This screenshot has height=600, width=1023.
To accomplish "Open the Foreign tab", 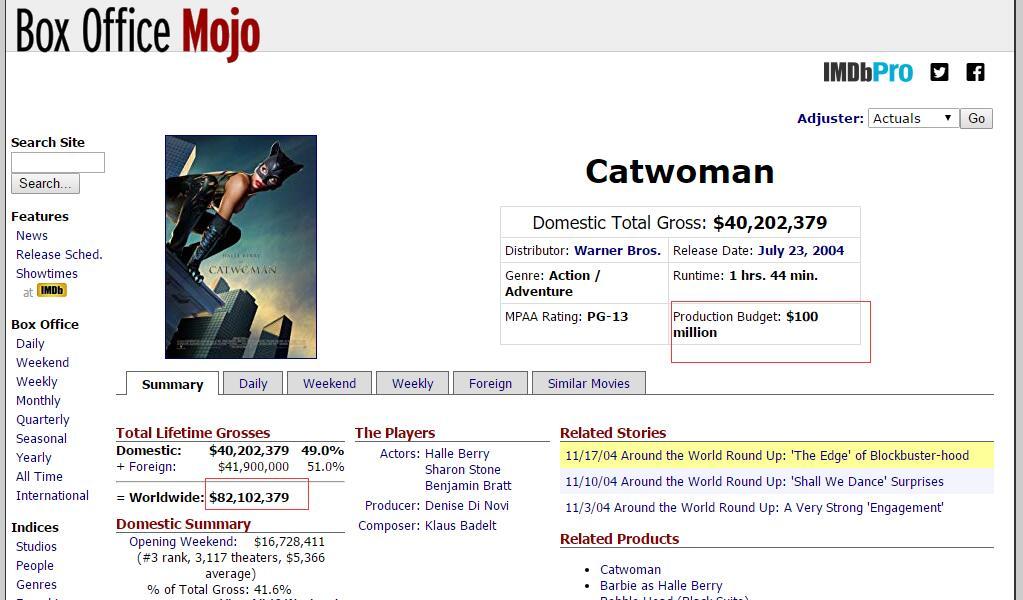I will pyautogui.click(x=490, y=383).
